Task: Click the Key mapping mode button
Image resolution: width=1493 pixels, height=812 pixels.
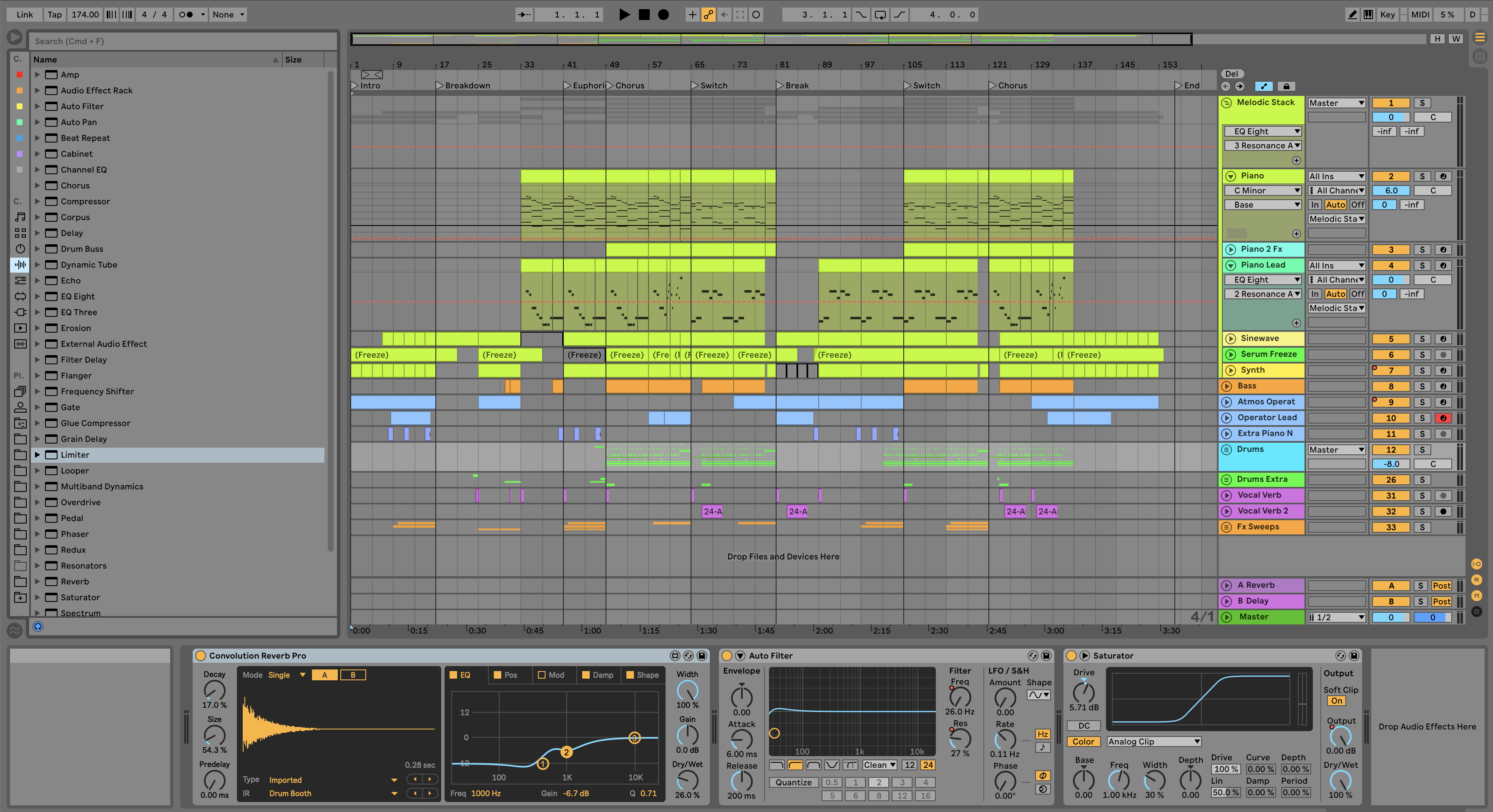Action: pyautogui.click(x=1387, y=15)
